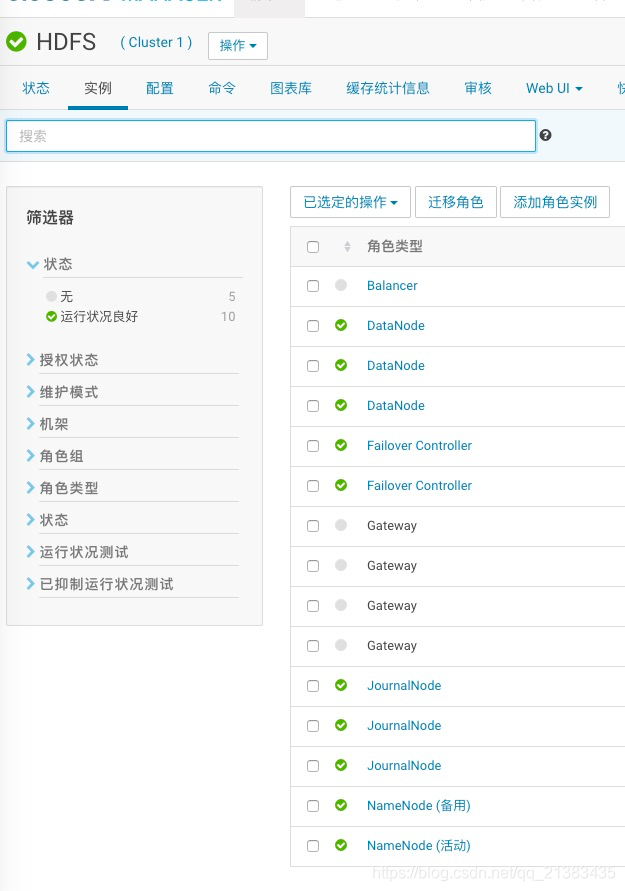Click the 筛选器 panel heading
The image size is (625, 891).
click(x=50, y=218)
